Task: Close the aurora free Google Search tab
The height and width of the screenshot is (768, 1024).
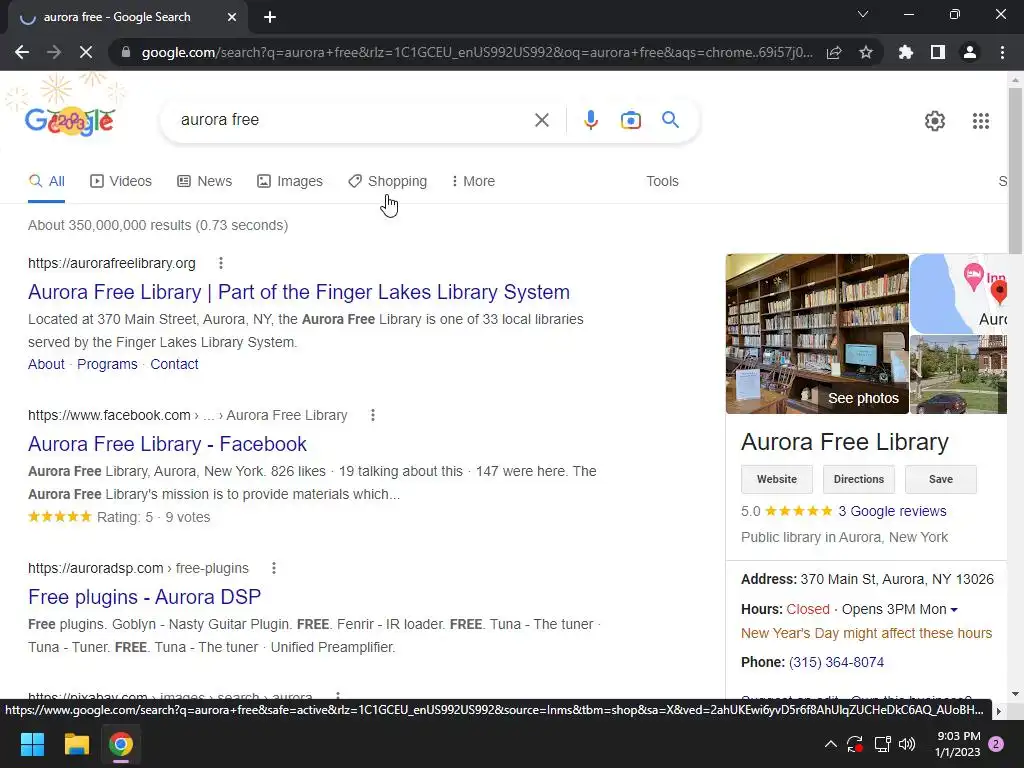Action: (x=232, y=17)
